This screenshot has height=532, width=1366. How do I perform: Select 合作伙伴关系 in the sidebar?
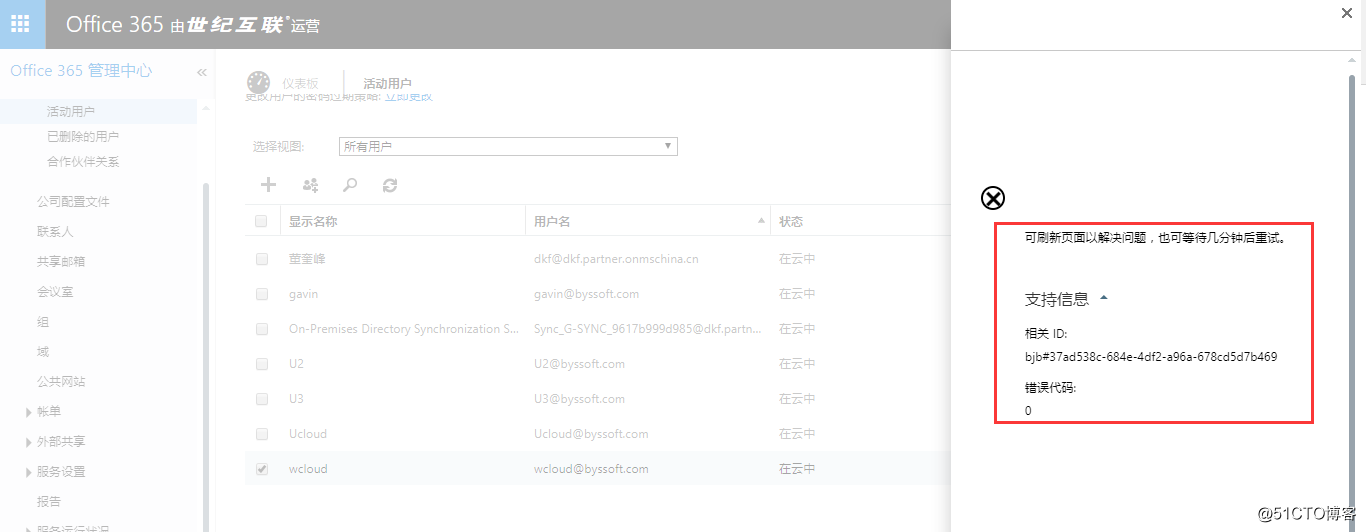coord(83,161)
